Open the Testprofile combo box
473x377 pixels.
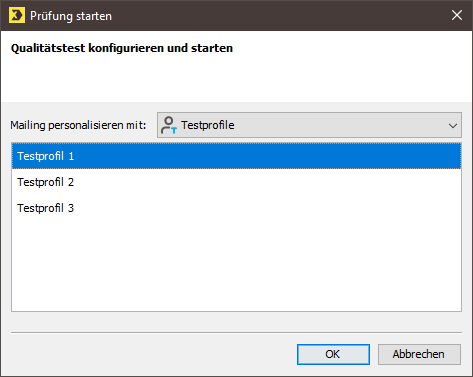pos(309,125)
